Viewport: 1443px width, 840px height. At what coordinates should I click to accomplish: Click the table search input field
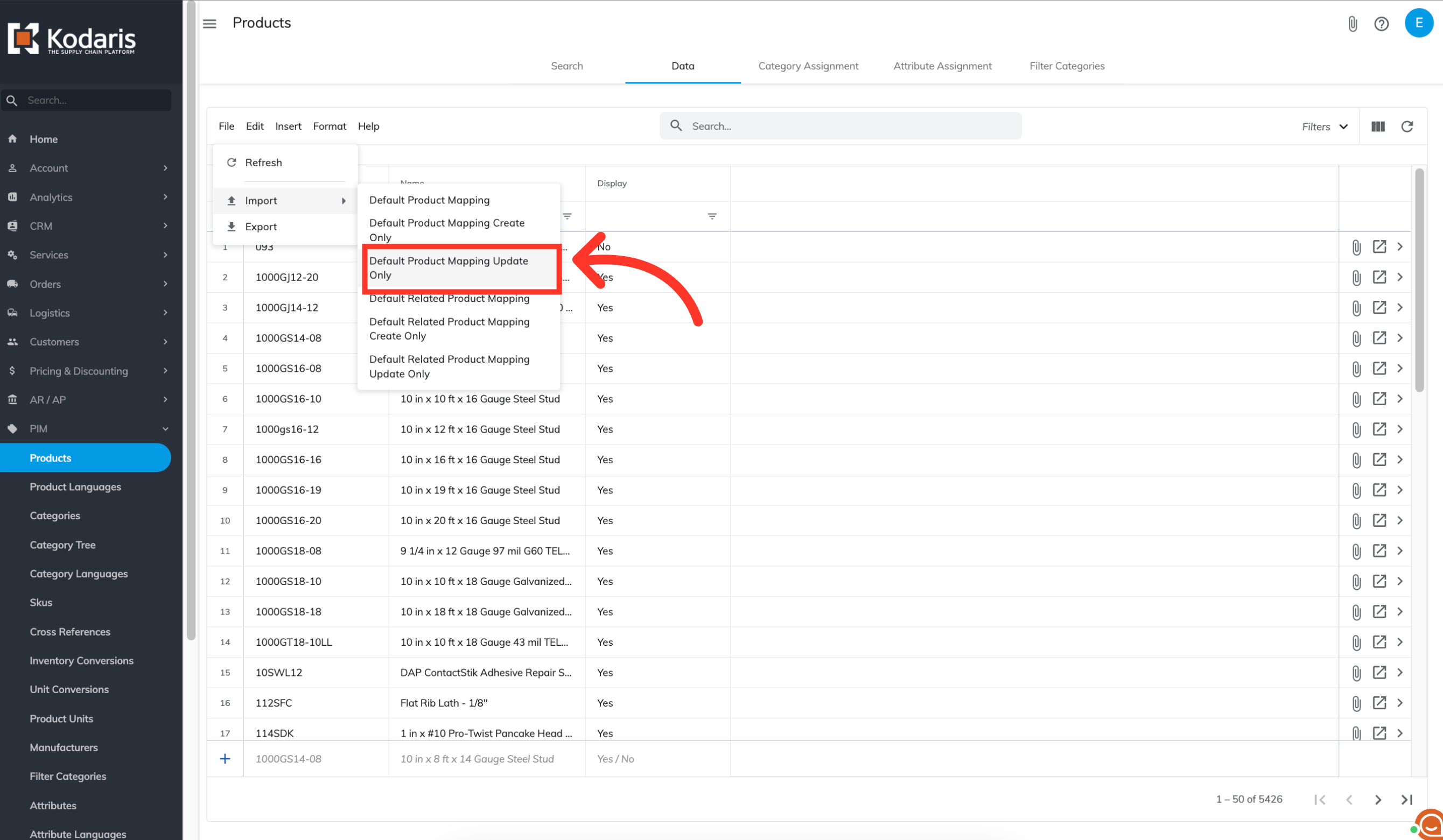tap(847, 126)
